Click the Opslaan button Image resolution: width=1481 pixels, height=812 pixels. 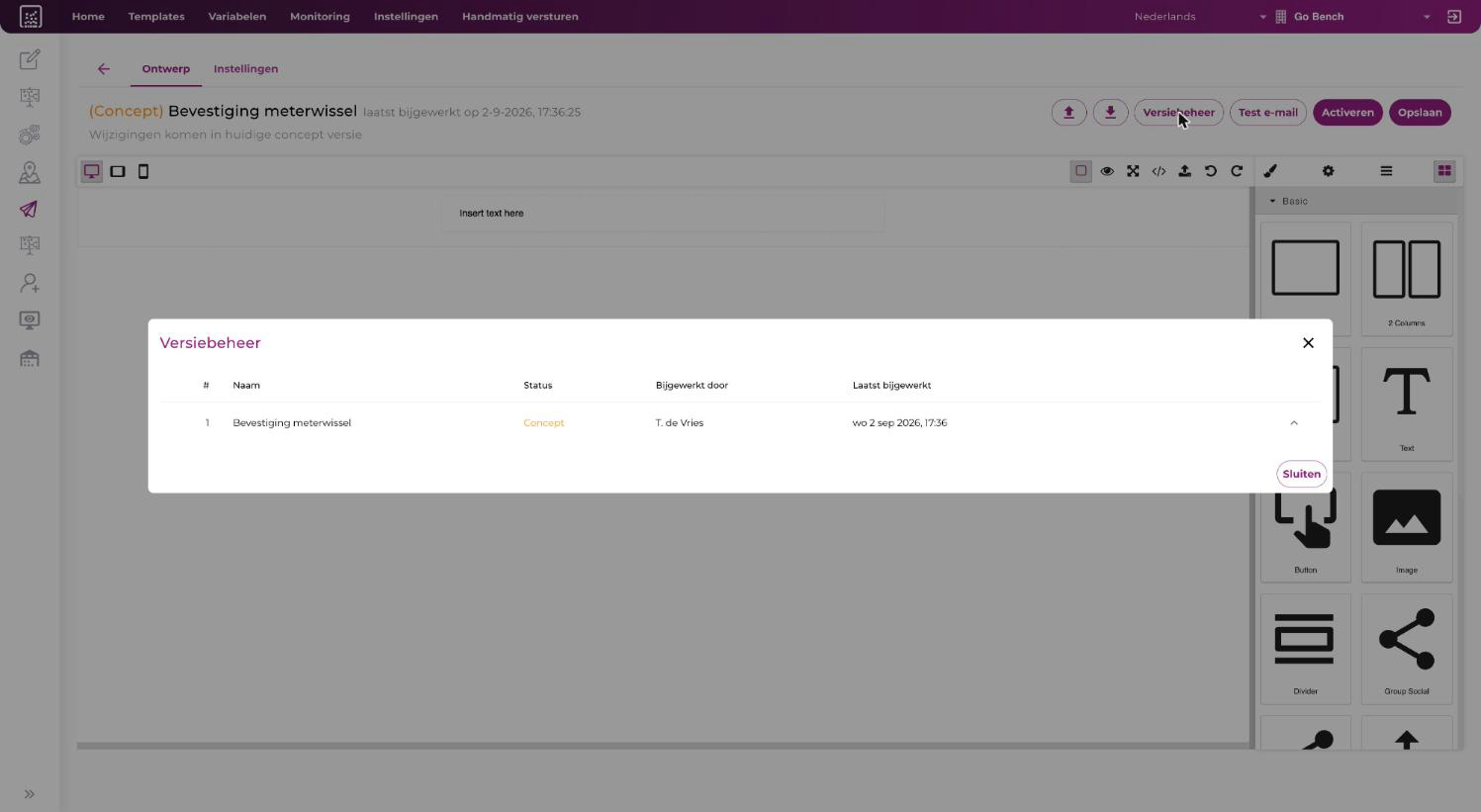[1420, 113]
